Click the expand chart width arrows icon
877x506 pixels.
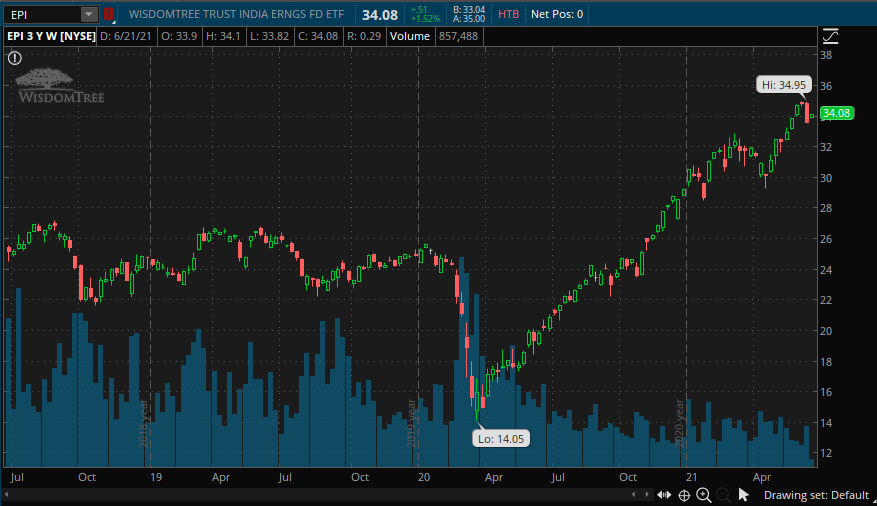664,495
